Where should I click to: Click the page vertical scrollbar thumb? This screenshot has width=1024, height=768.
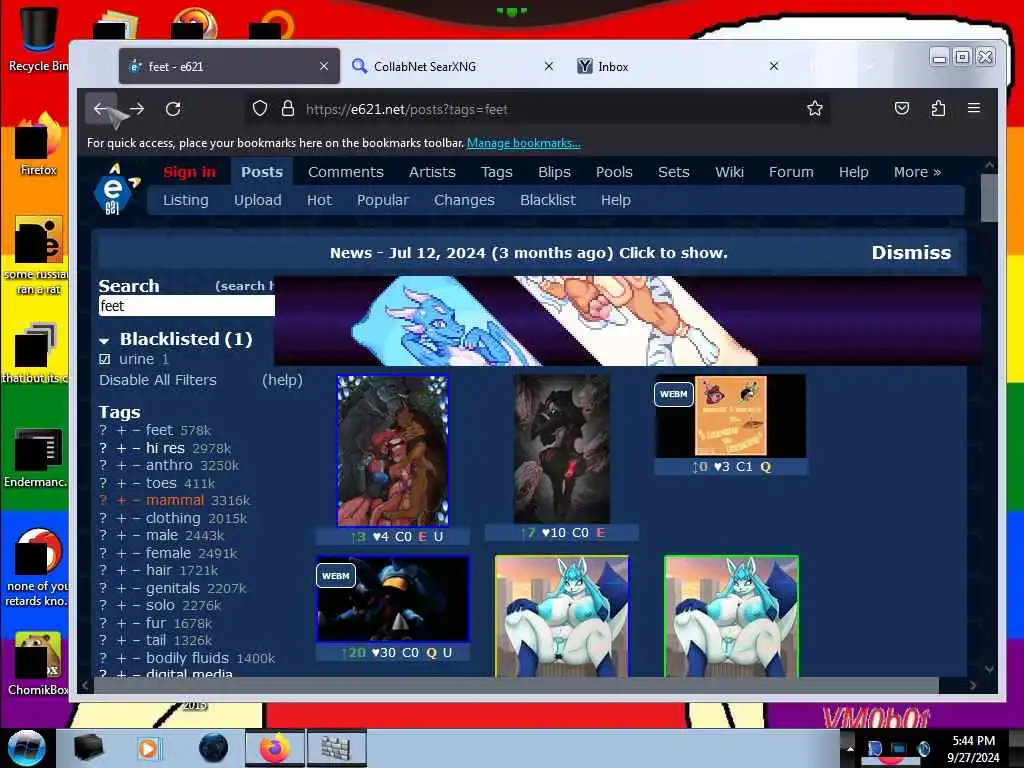point(989,197)
